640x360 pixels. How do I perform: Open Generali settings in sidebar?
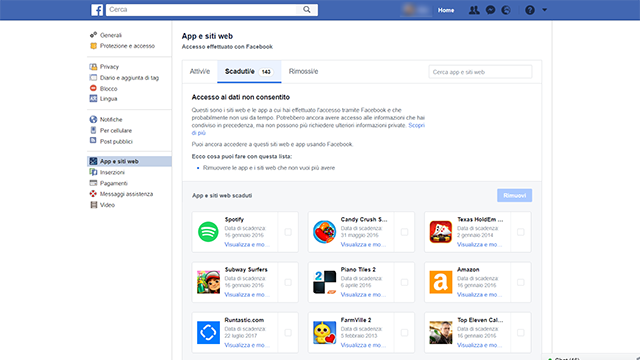(111, 35)
